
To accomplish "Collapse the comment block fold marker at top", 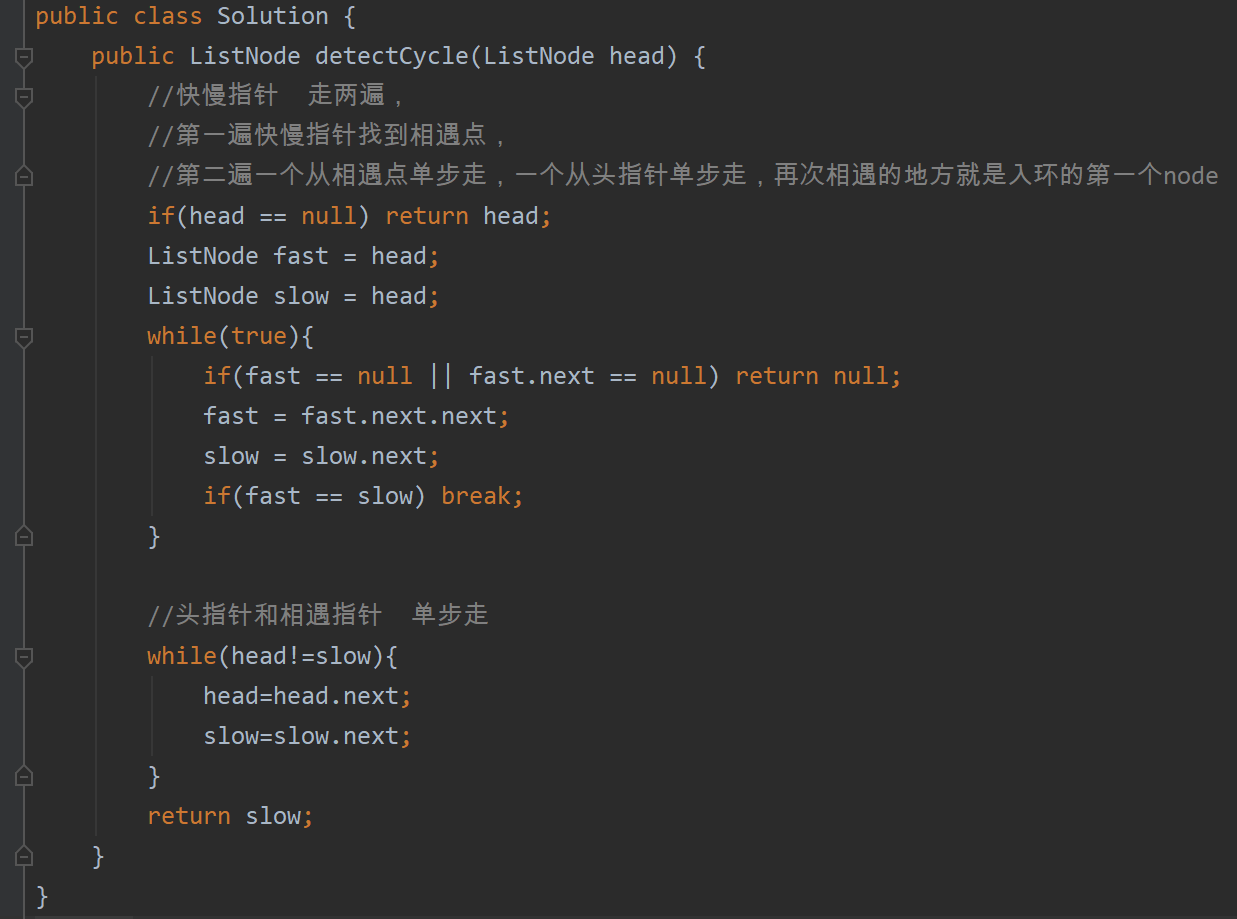I will pyautogui.click(x=24, y=97).
